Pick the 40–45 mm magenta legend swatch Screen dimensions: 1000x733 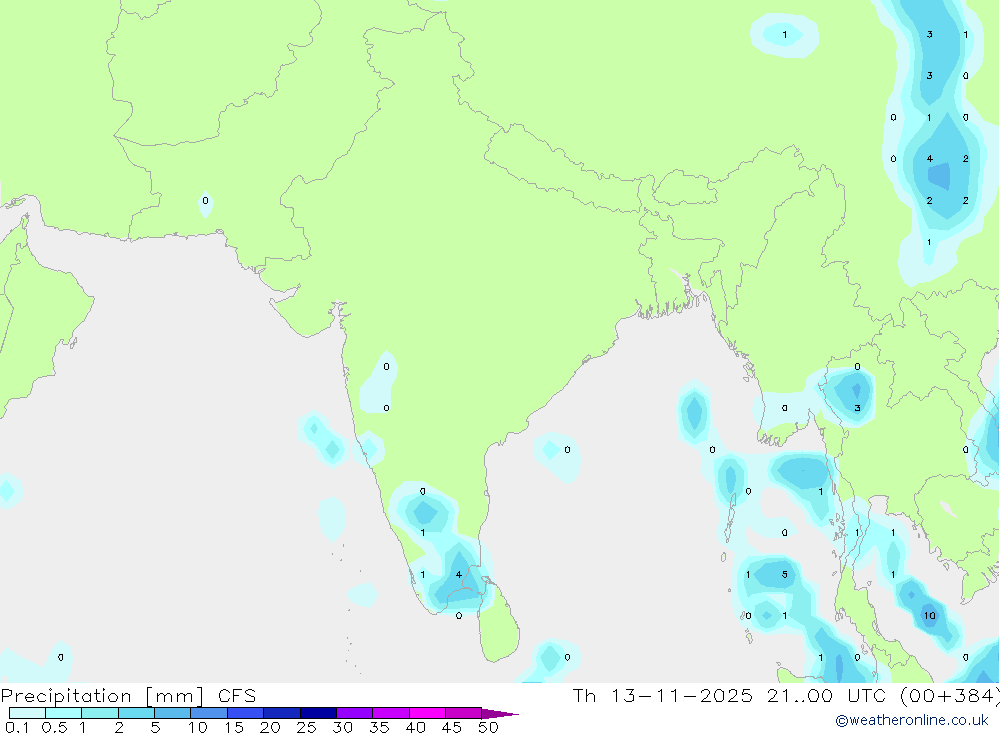tap(427, 713)
